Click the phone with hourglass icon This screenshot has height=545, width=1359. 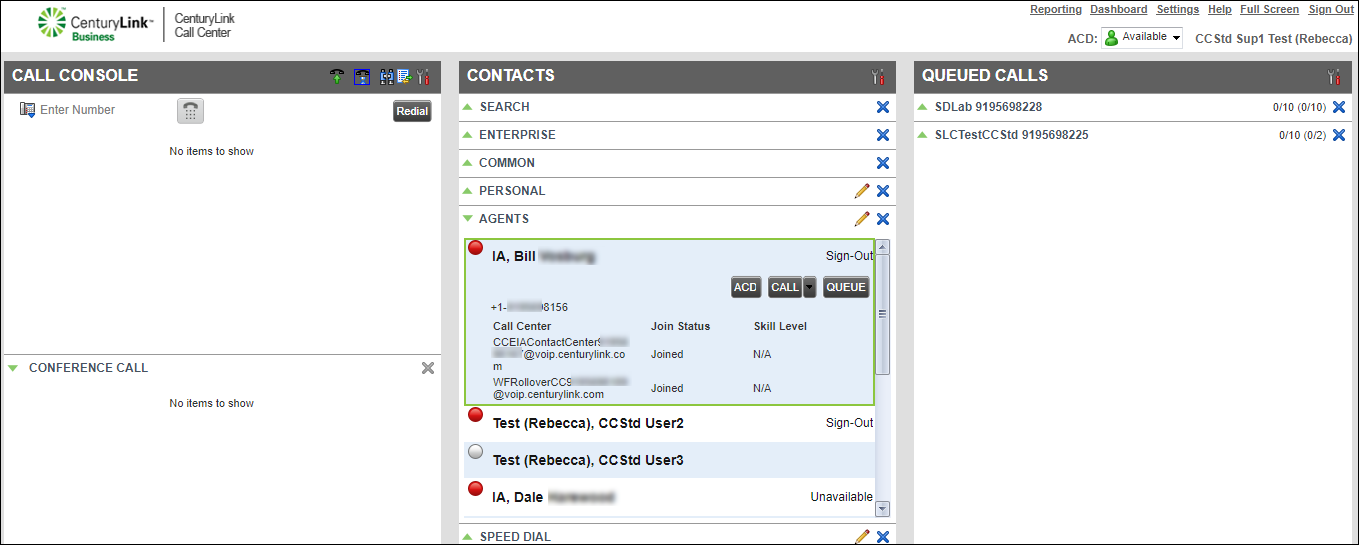[x=362, y=76]
